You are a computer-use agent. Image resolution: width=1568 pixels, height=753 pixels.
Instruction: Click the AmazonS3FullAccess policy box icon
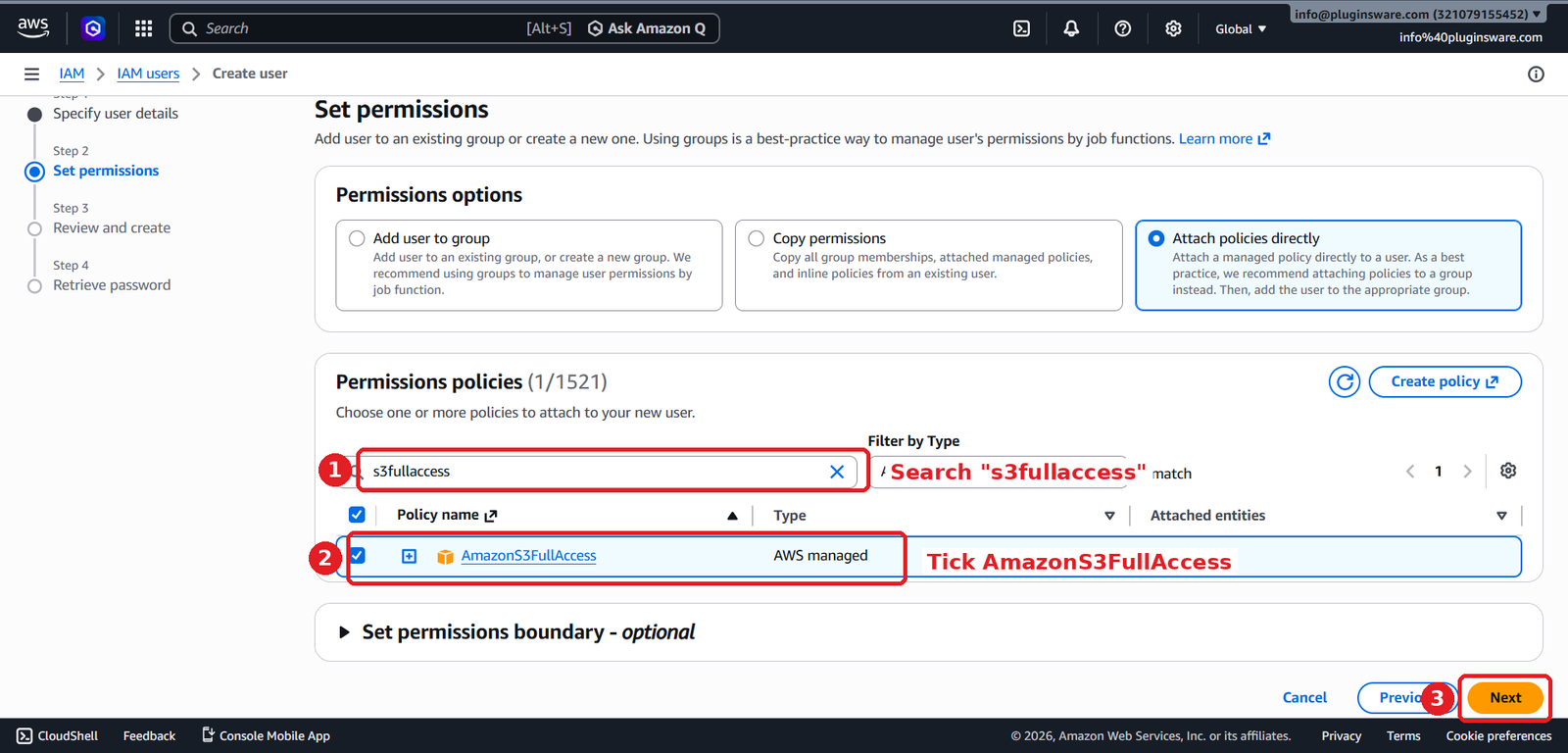445,556
